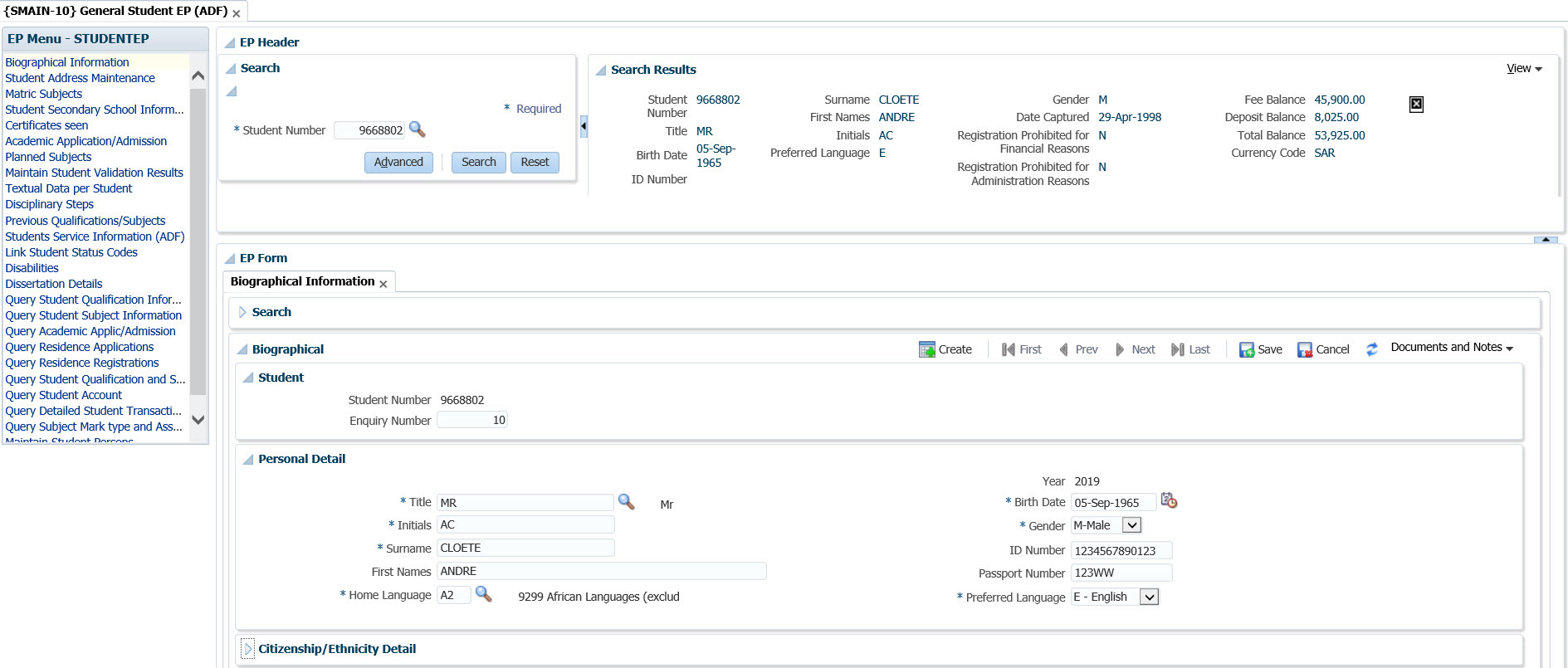Select the Biographical Information tab
Screen dimensions: 1568x668
[302, 281]
